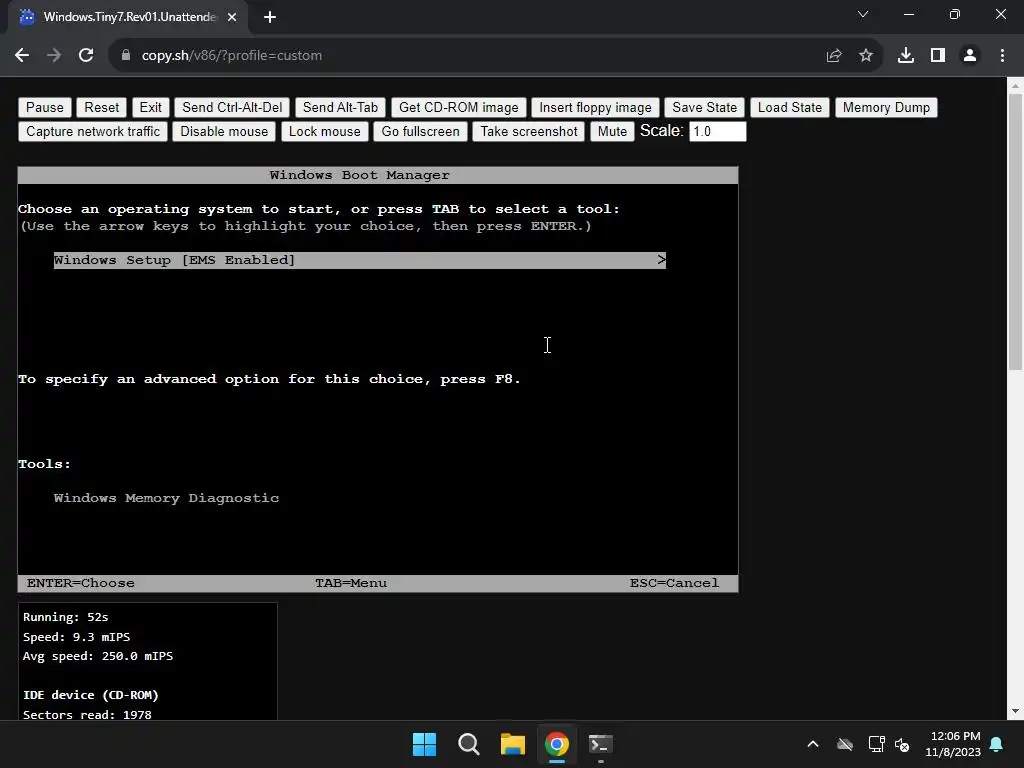Click the ESC=Cancel text in emulator footer
This screenshot has width=1024, height=768.
pyautogui.click(x=674, y=583)
